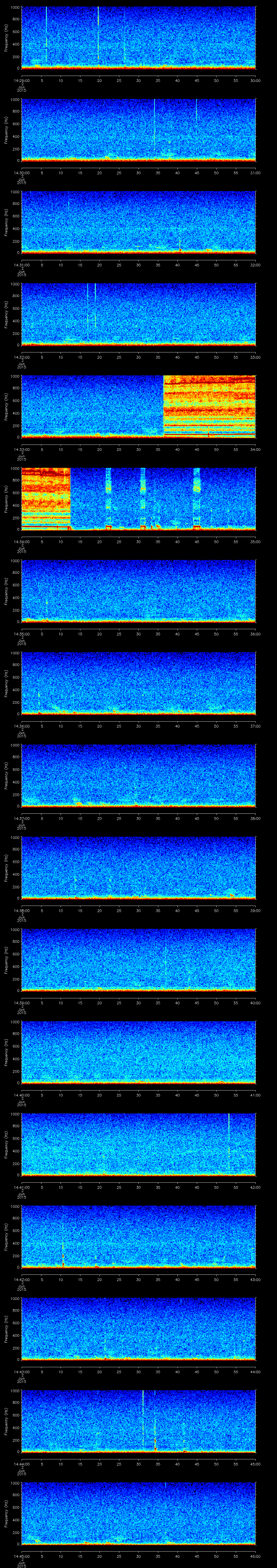The height and width of the screenshot is (1568, 277).
Task: Click the '14:39:00' time label
Action: coord(21,1003)
